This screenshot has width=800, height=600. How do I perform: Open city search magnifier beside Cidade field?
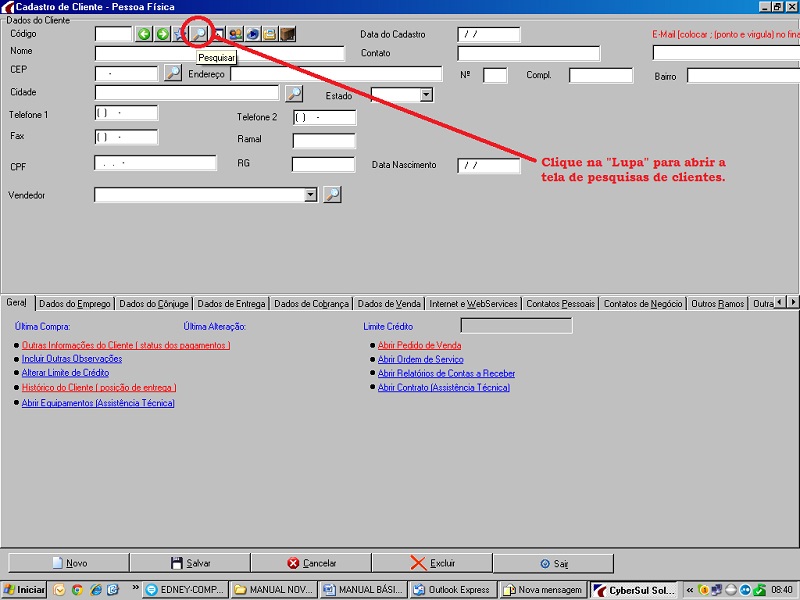pyautogui.click(x=294, y=93)
